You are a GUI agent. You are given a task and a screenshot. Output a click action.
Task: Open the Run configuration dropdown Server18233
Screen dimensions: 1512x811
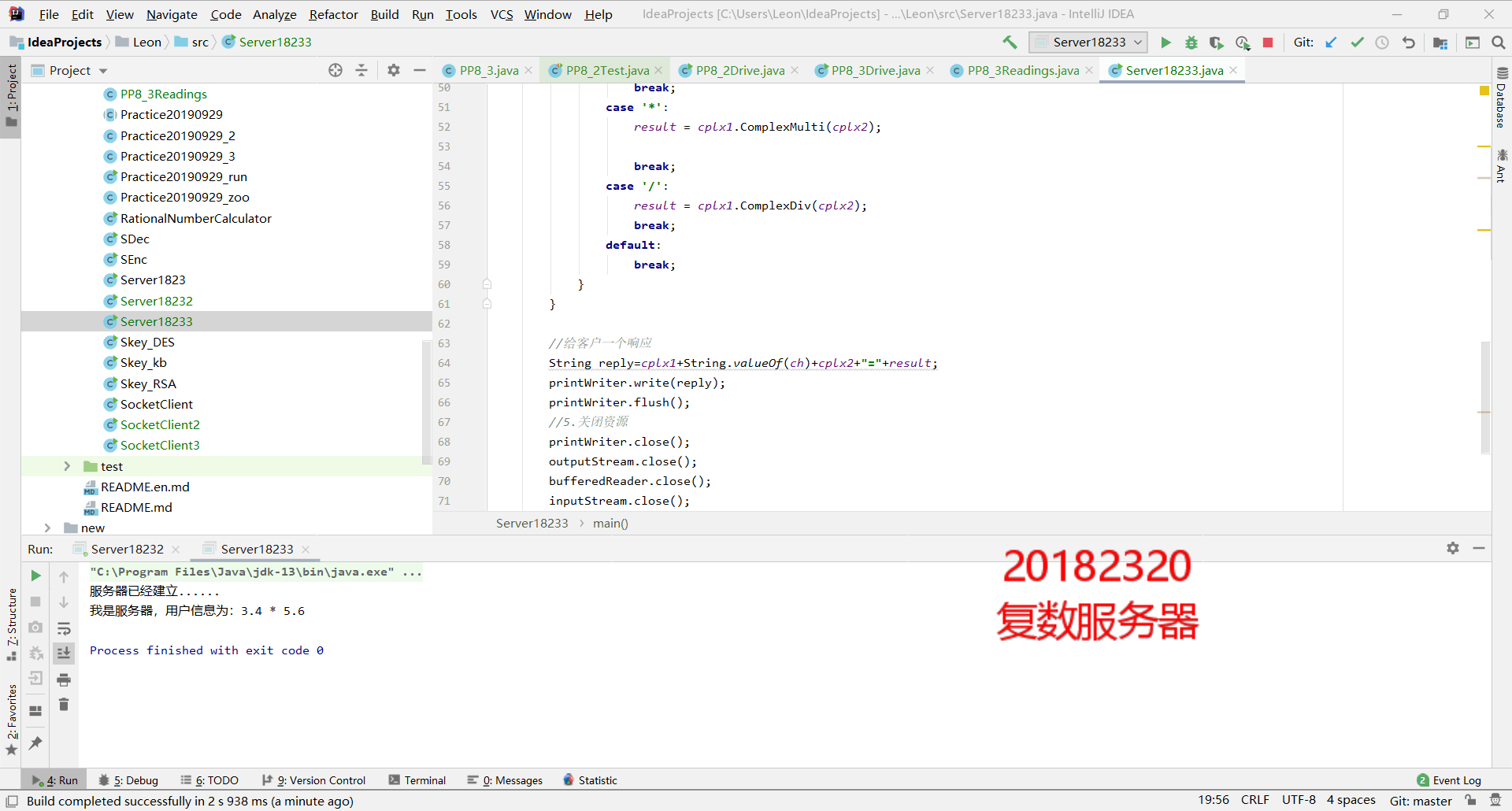[1088, 43]
